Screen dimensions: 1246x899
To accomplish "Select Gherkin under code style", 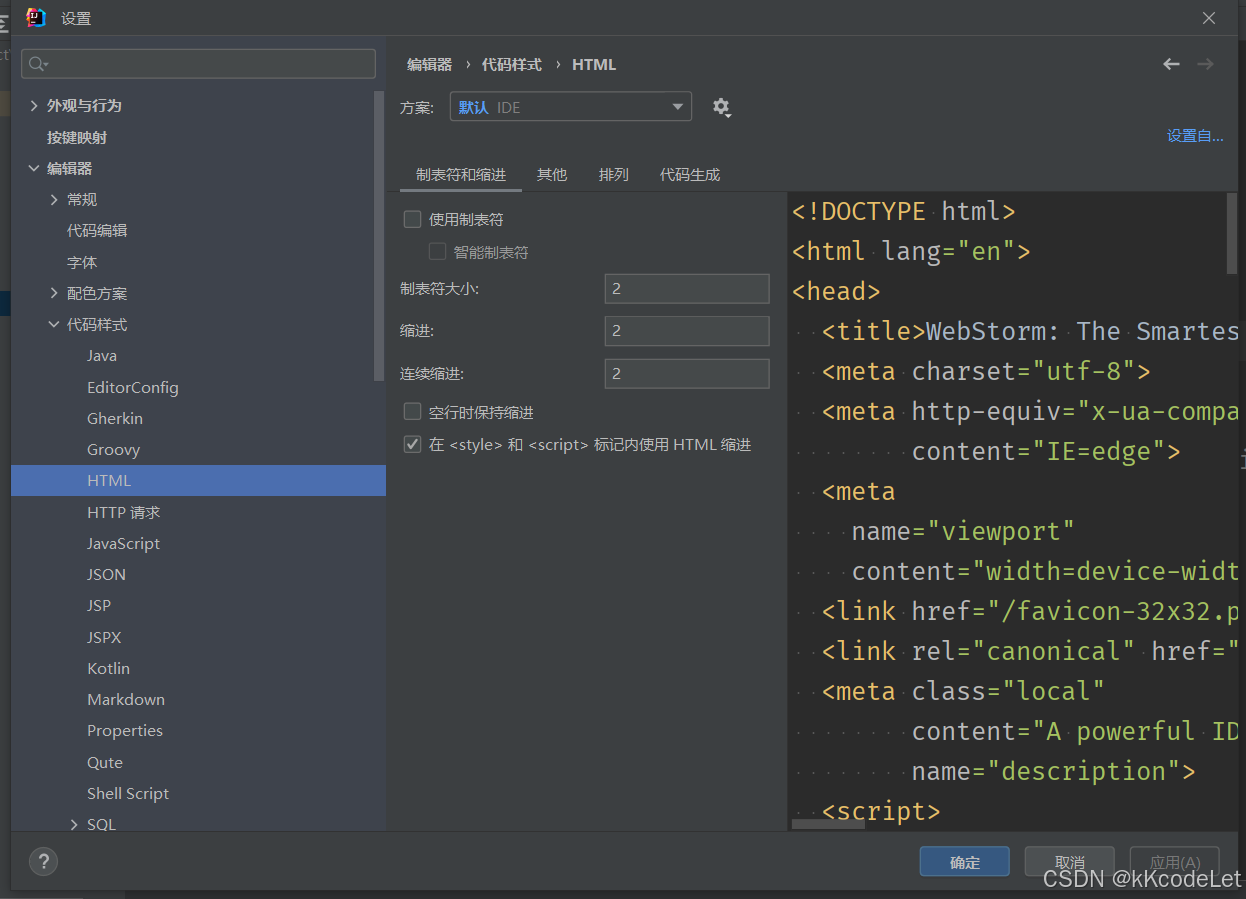I will [115, 418].
